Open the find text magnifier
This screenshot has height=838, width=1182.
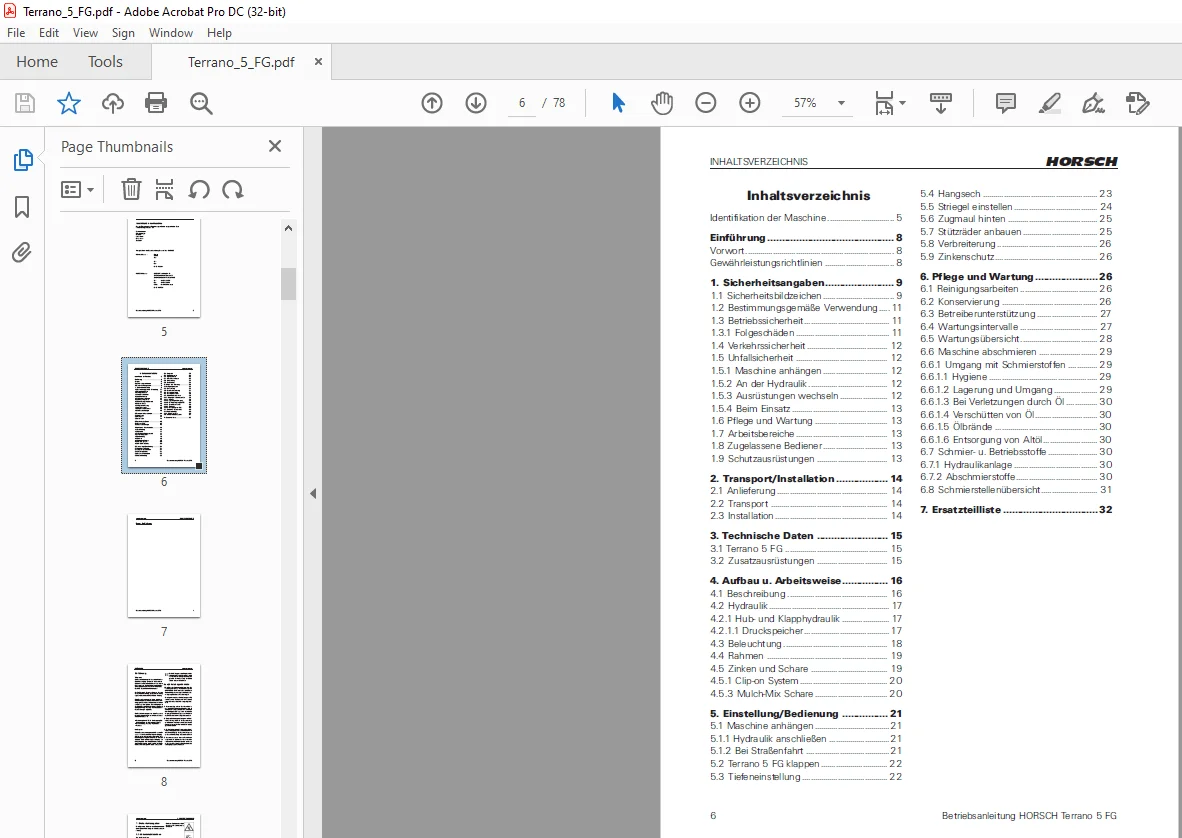(201, 103)
